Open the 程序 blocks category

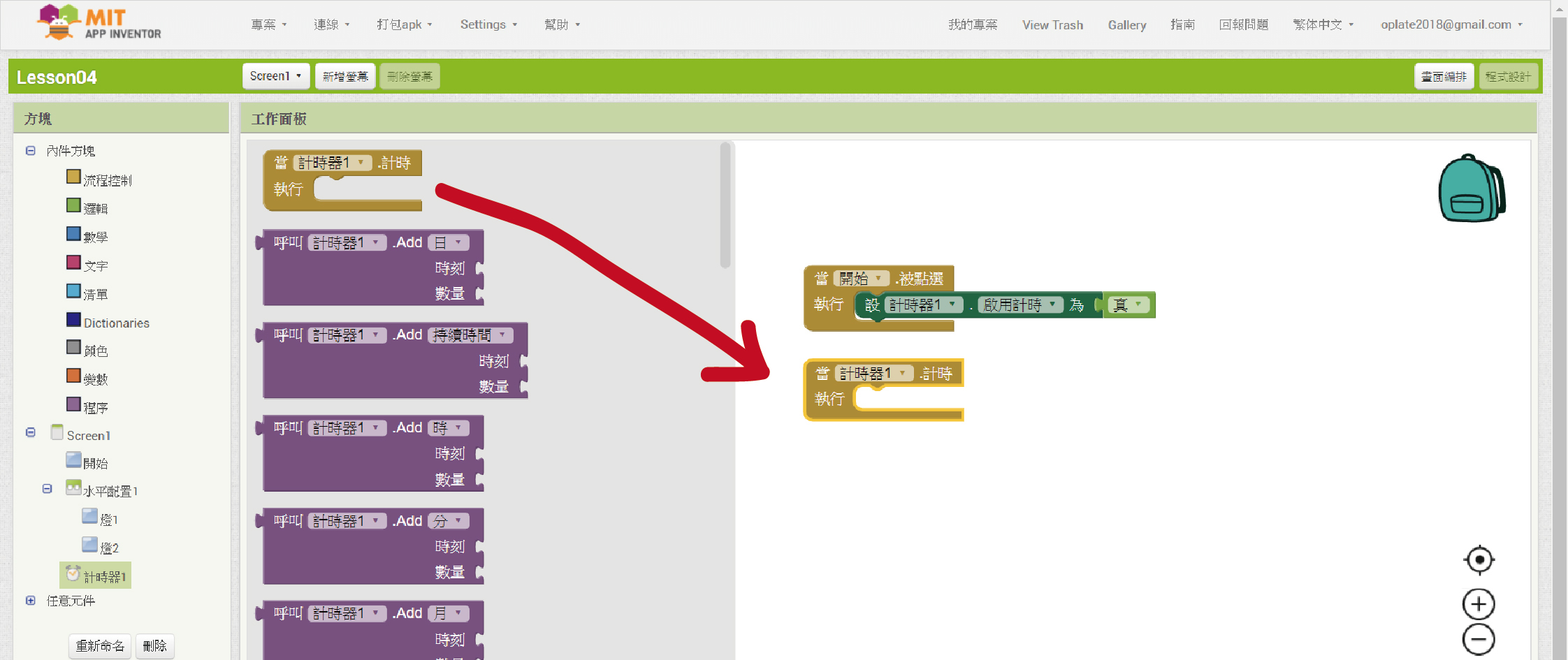coord(96,408)
